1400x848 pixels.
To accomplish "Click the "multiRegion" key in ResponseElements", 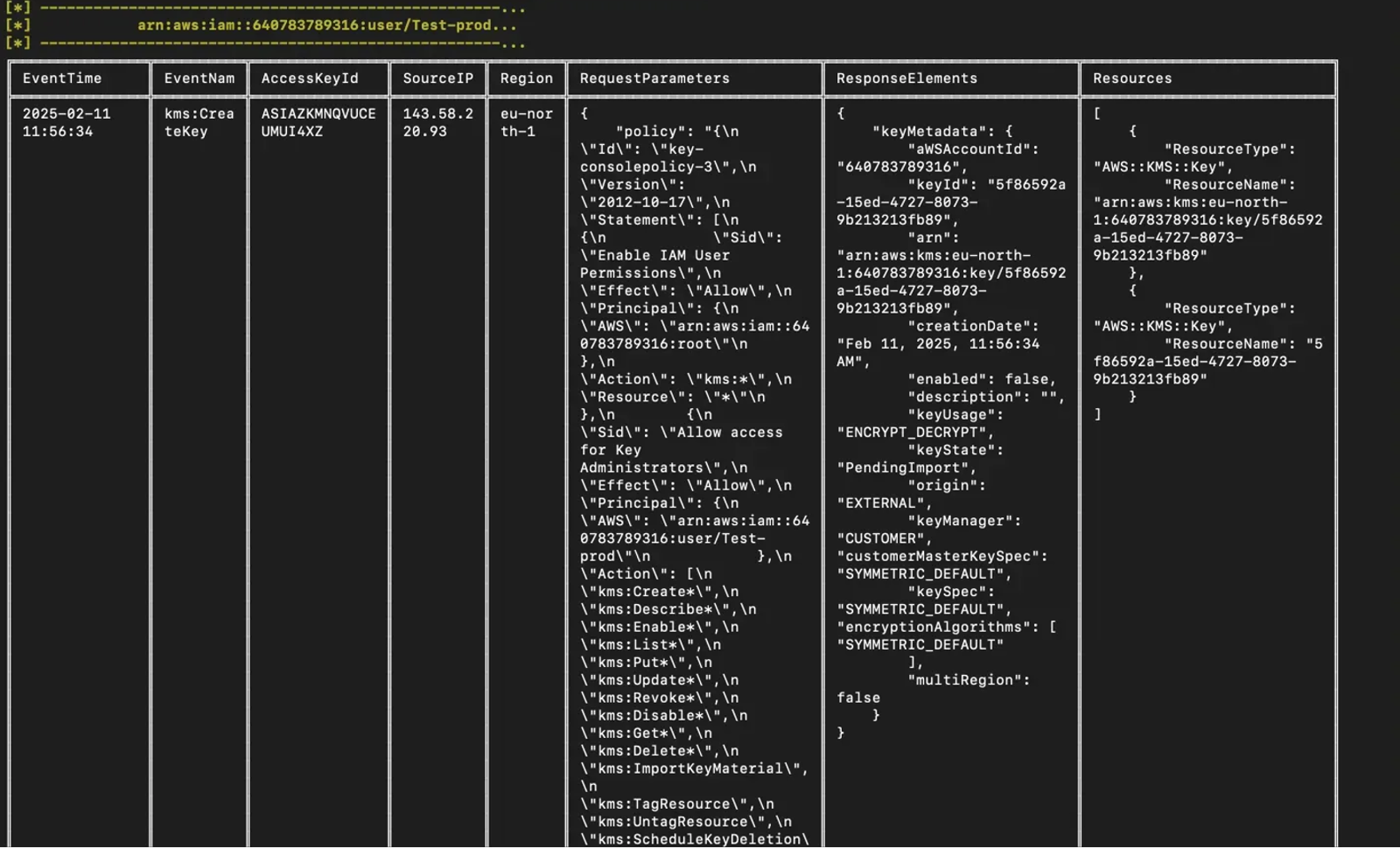I will tap(968, 680).
